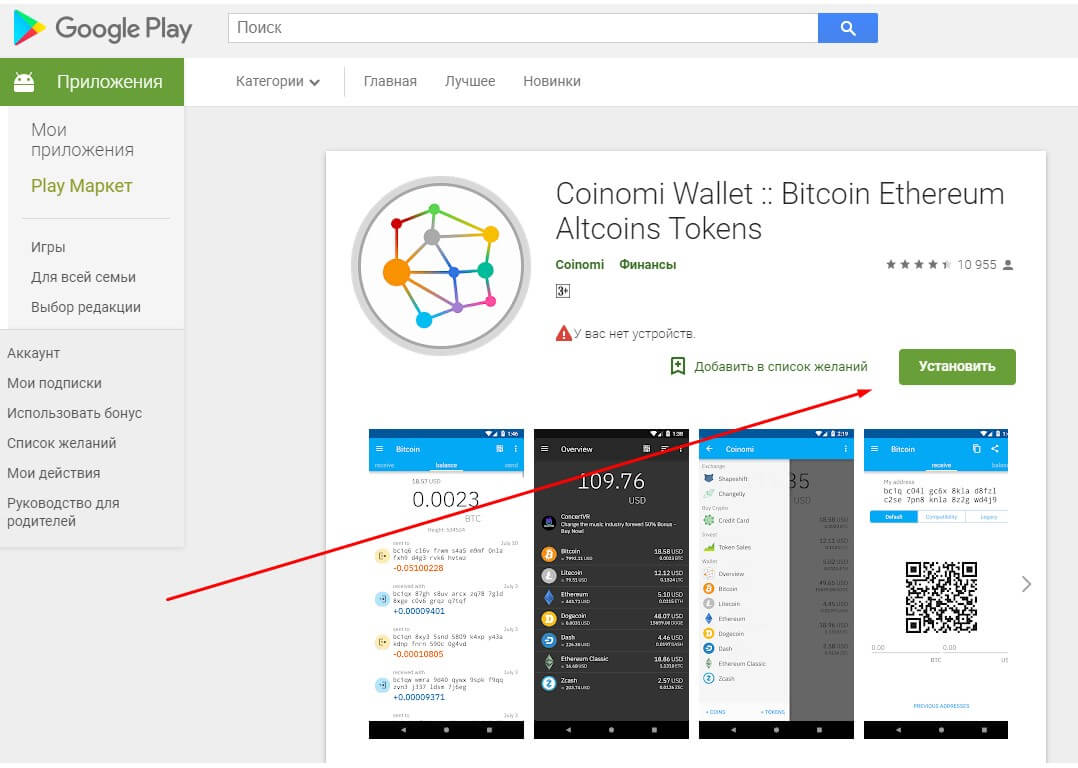The image size is (1078, 768).
Task: Open the Финансы category link
Action: tap(648, 265)
